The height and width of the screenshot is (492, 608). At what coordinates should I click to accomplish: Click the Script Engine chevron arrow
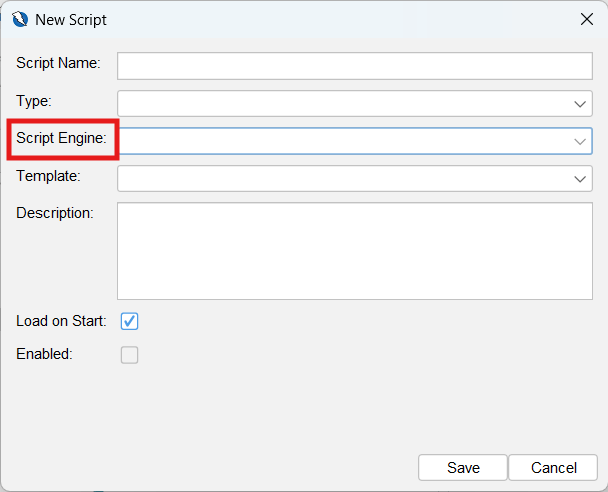[x=580, y=141]
